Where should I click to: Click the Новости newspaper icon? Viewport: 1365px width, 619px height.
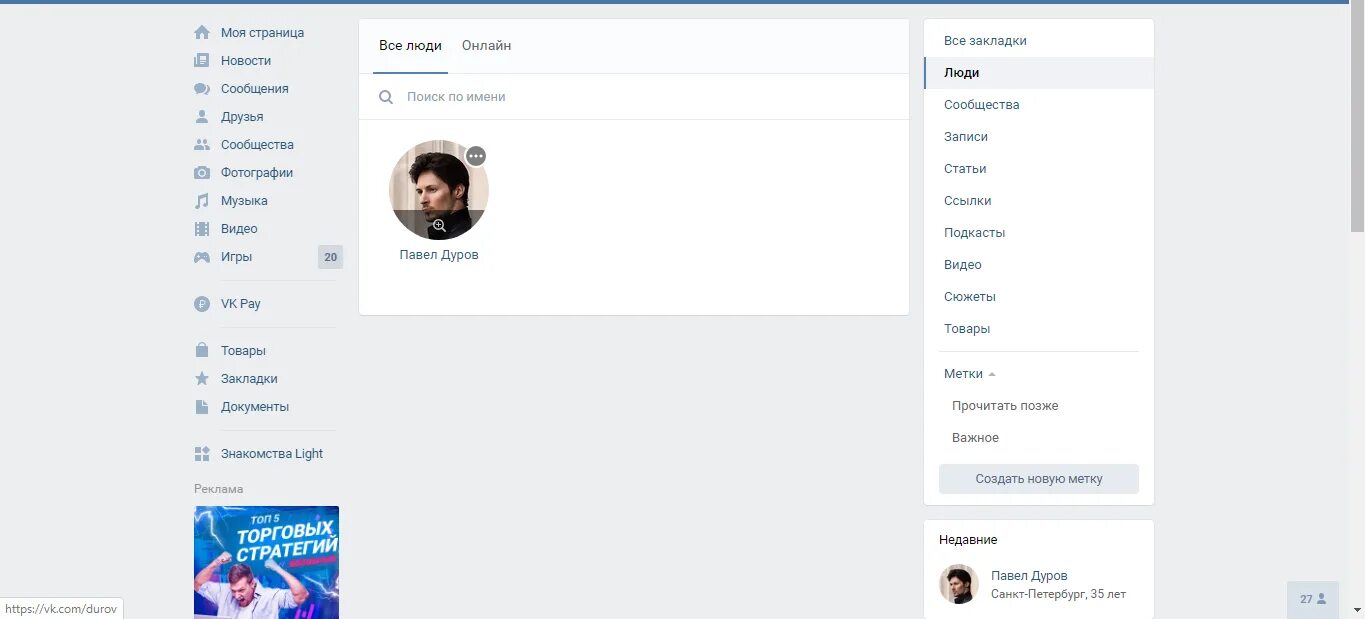click(202, 61)
